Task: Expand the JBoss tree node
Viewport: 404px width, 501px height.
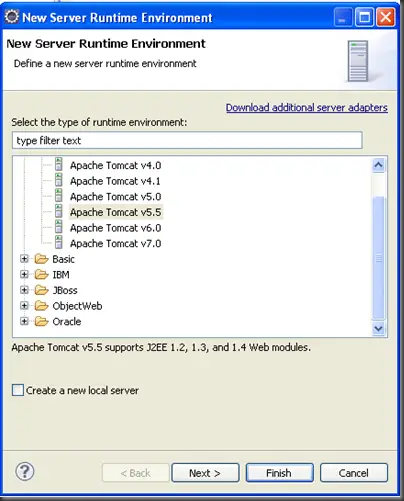Action: pos(24,290)
